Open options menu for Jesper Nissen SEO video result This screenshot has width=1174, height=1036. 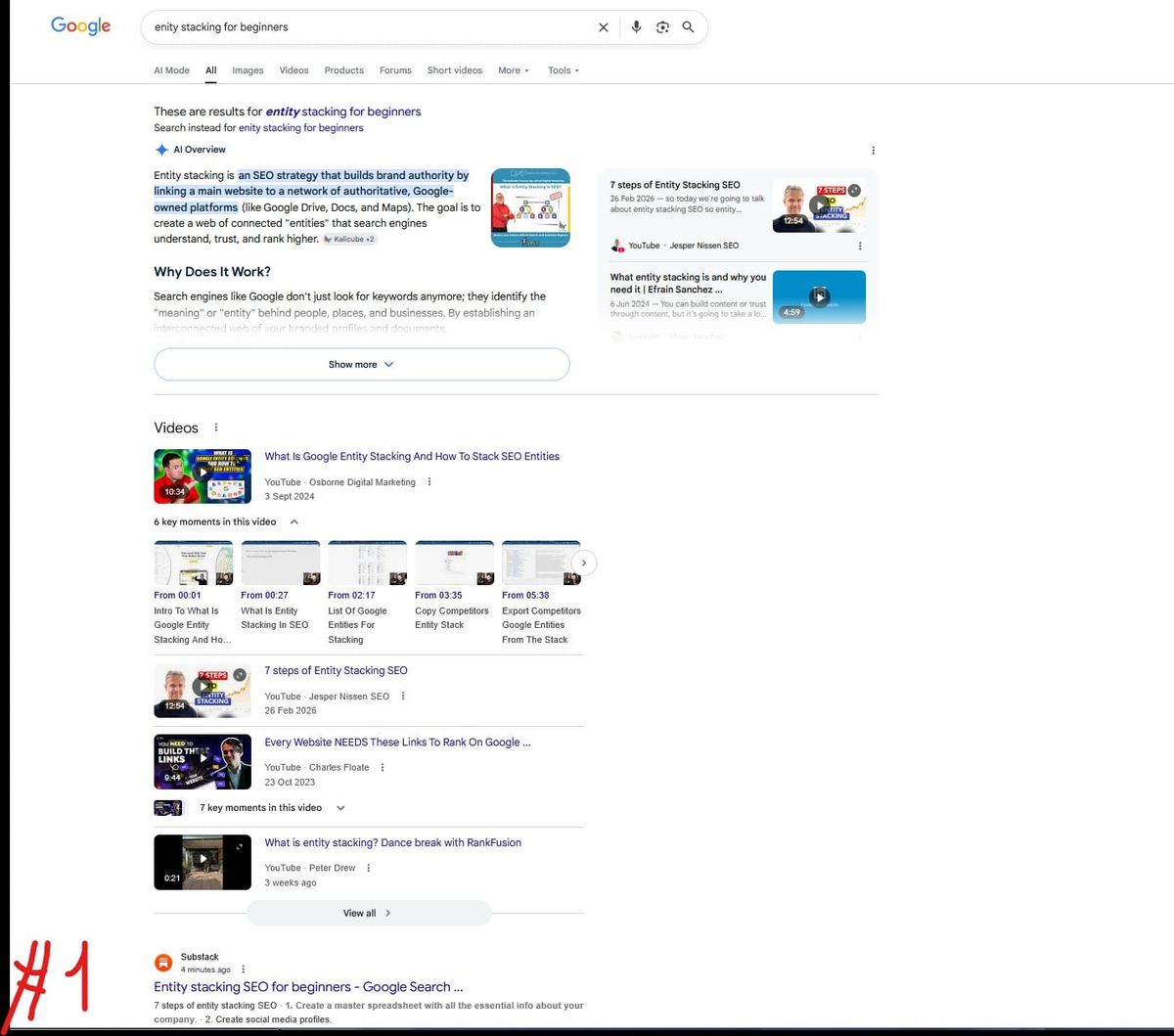[403, 697]
